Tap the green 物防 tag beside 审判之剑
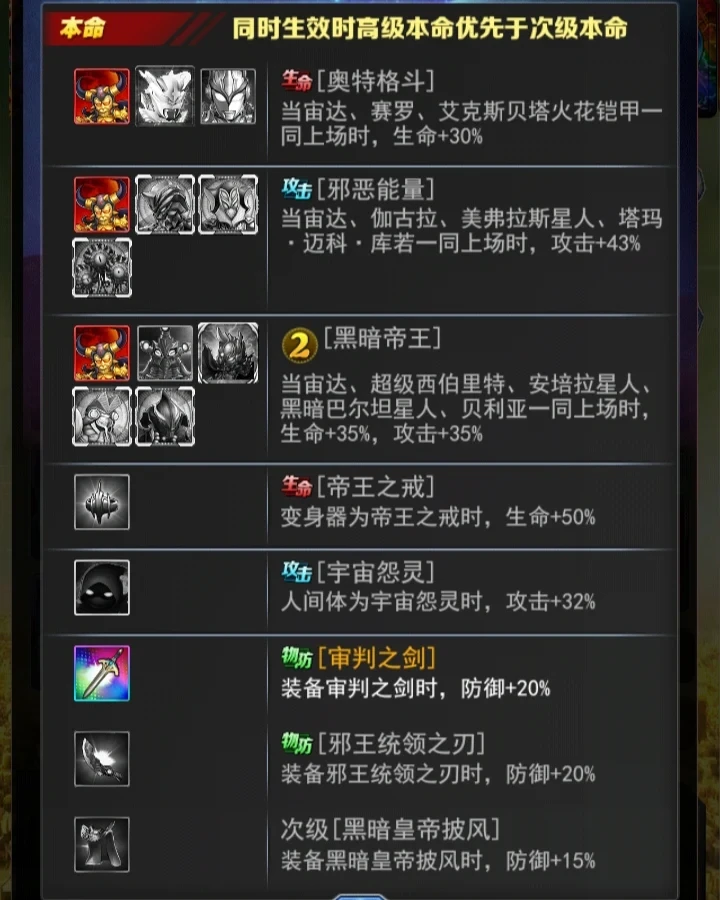The width and height of the screenshot is (720, 900). tap(296, 658)
